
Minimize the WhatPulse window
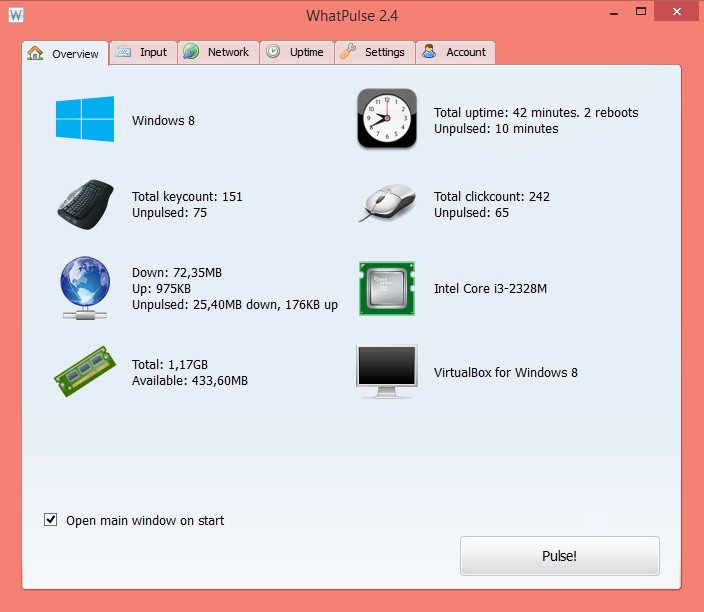coord(614,12)
